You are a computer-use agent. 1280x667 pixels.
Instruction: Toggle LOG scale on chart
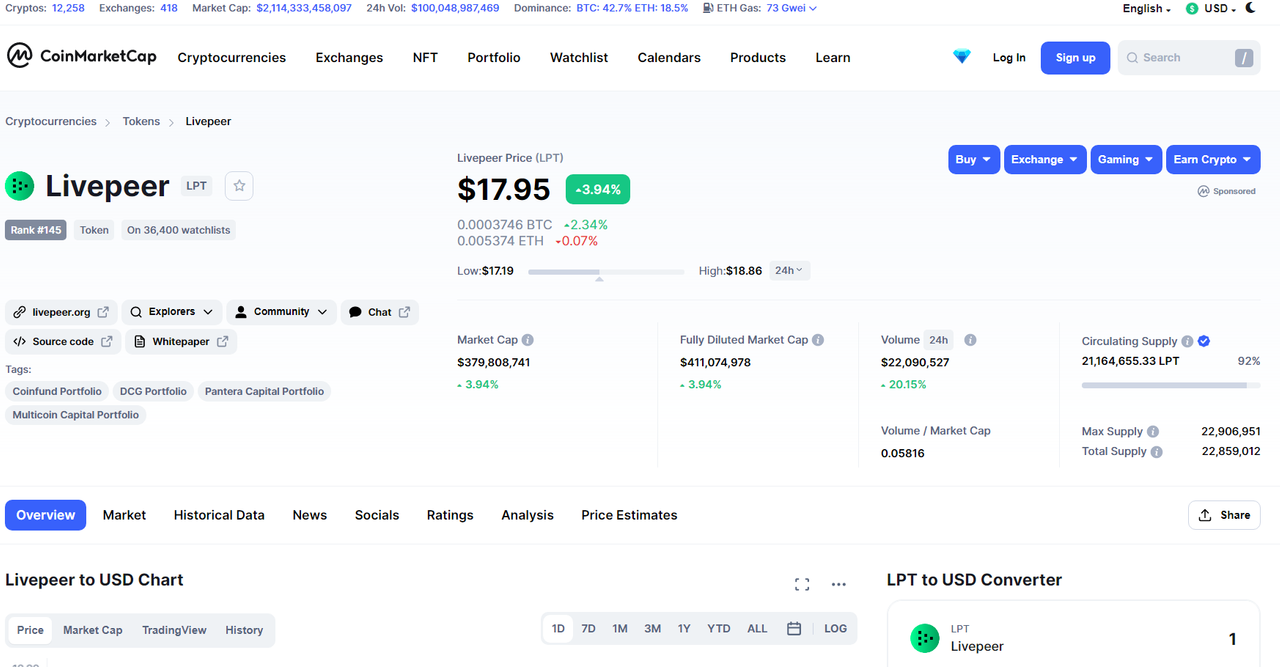pos(835,629)
